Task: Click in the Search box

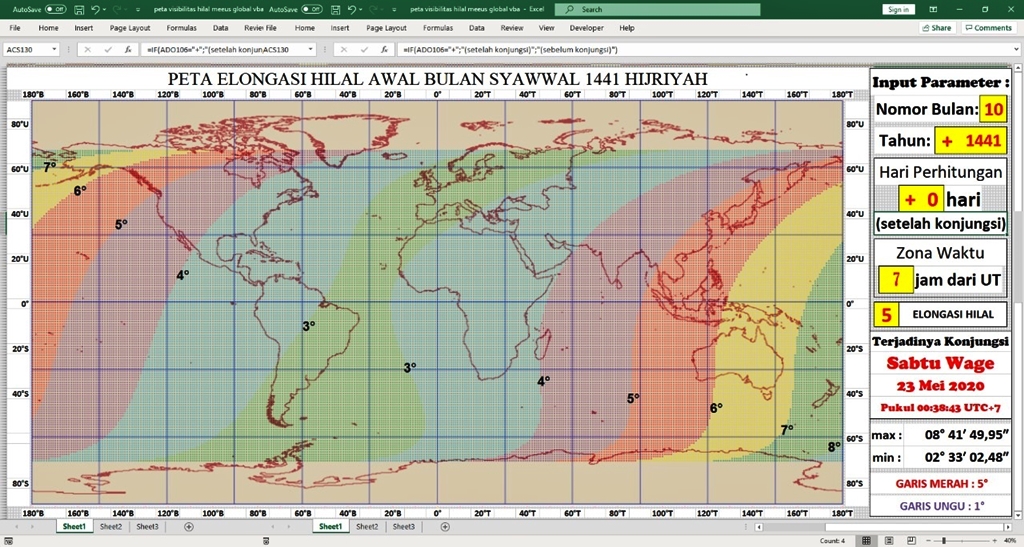Action: pyautogui.click(x=658, y=10)
